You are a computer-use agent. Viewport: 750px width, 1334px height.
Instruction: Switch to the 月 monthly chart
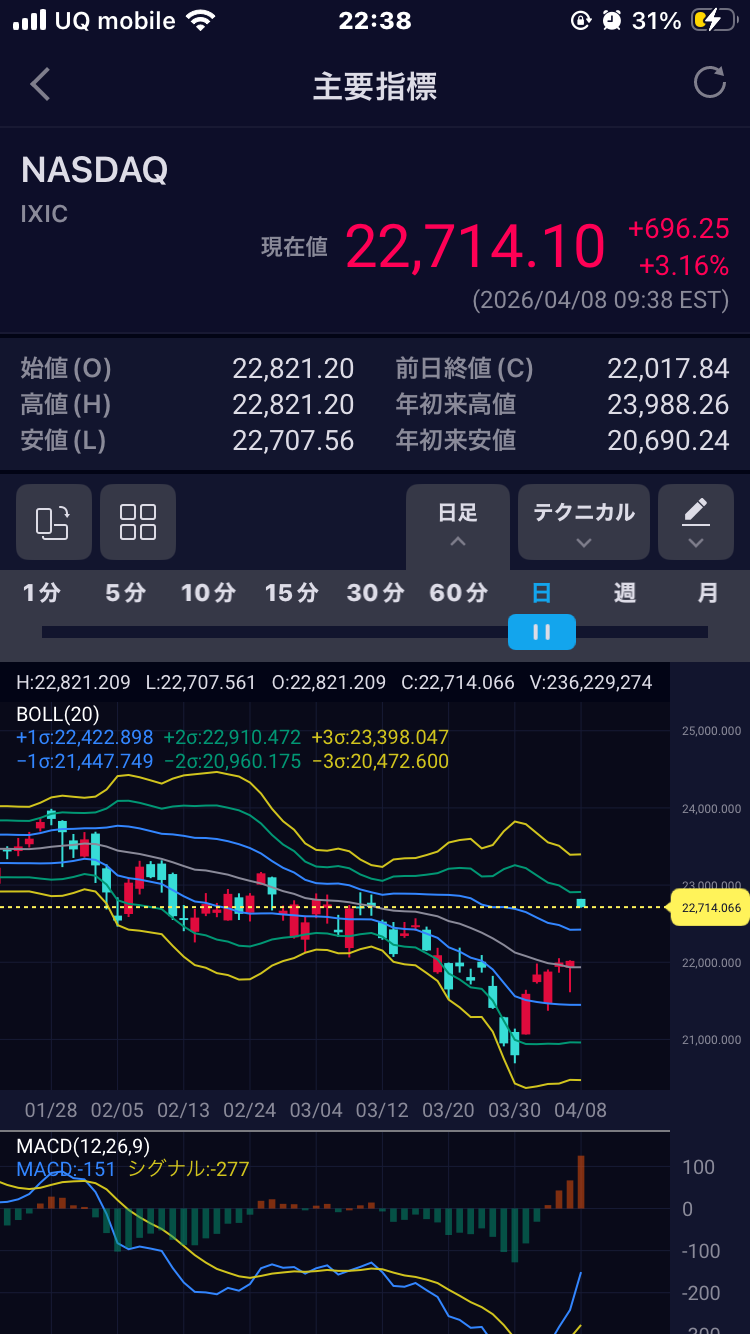[x=708, y=593]
